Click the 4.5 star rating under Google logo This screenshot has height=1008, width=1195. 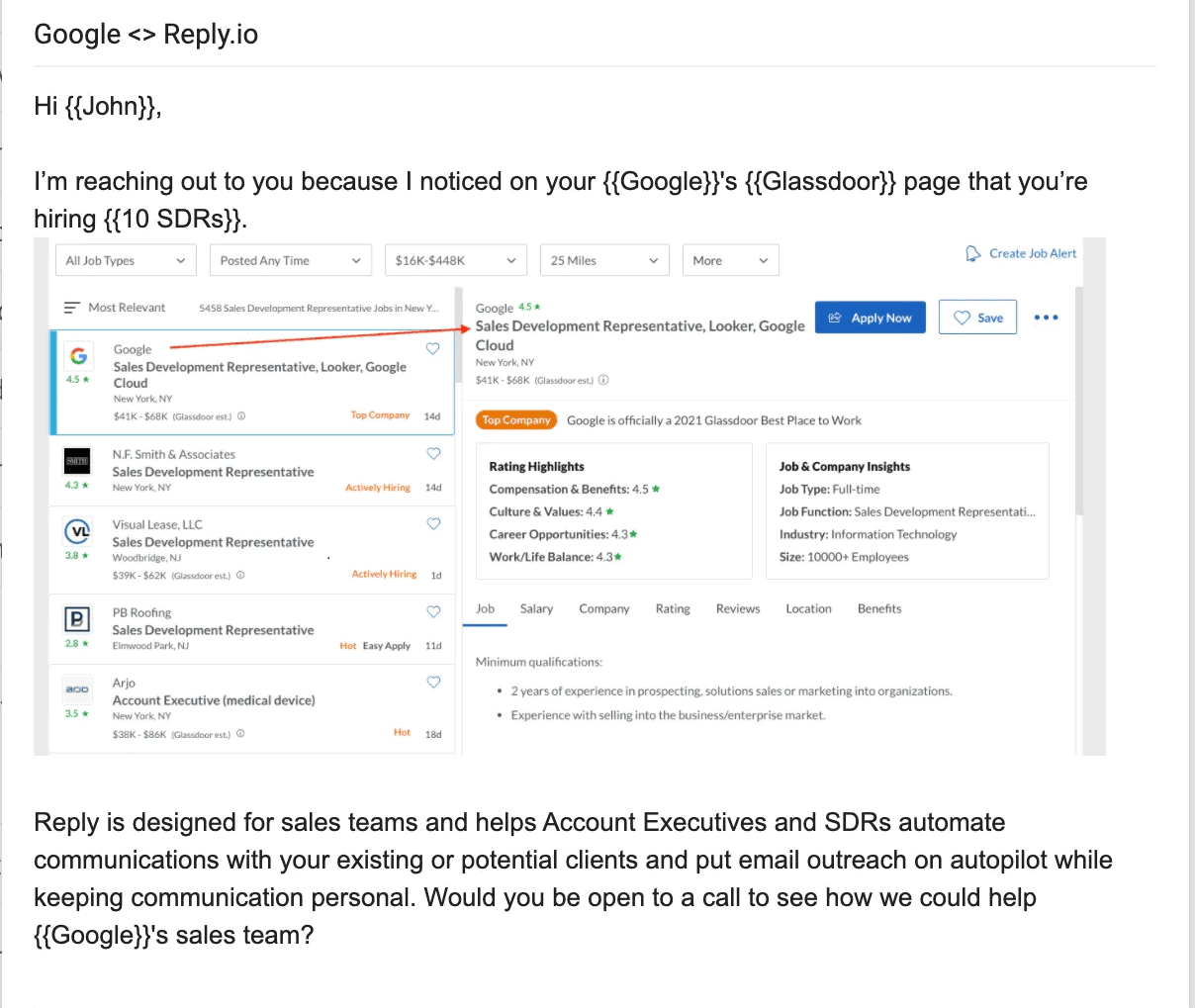tap(77, 380)
